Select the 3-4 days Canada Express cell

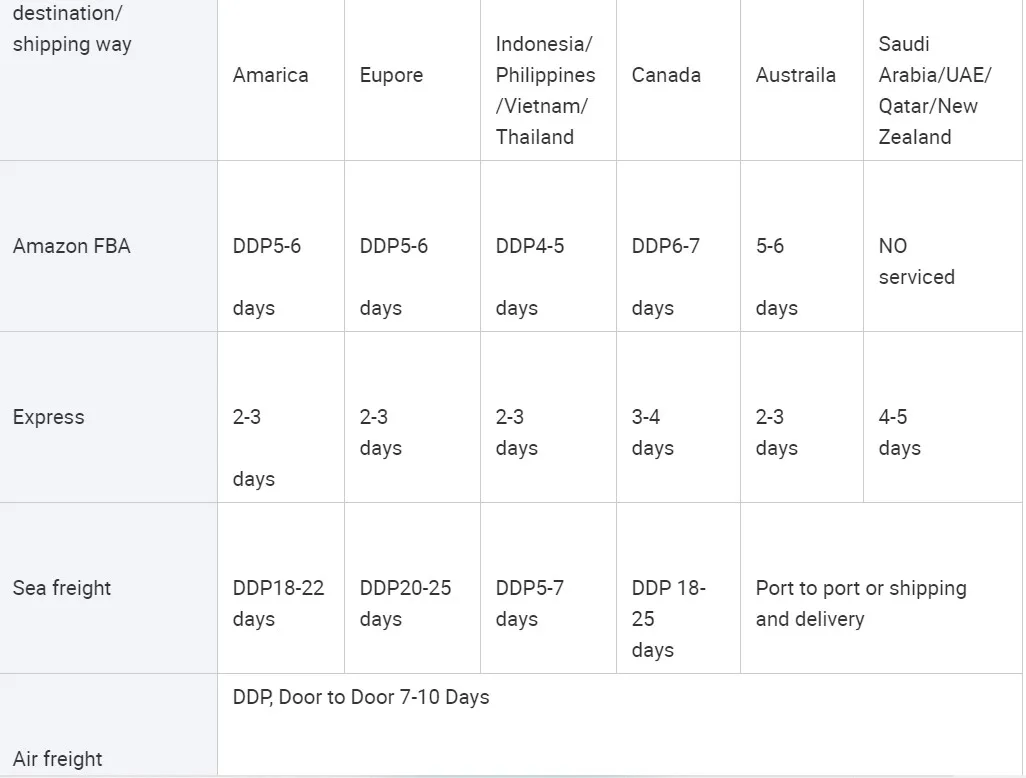[x=678, y=417]
